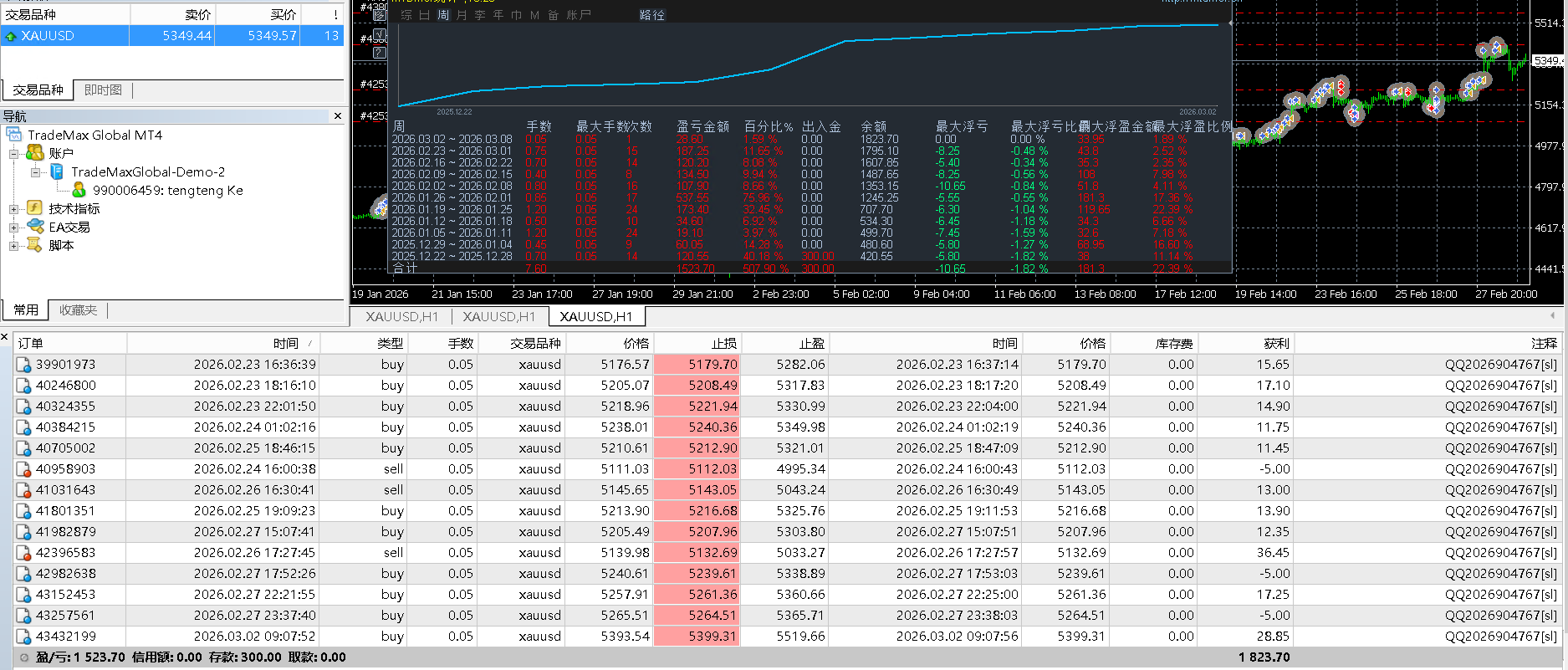
Task: Switch statistics panel to 日 daily view
Action: [x=424, y=15]
